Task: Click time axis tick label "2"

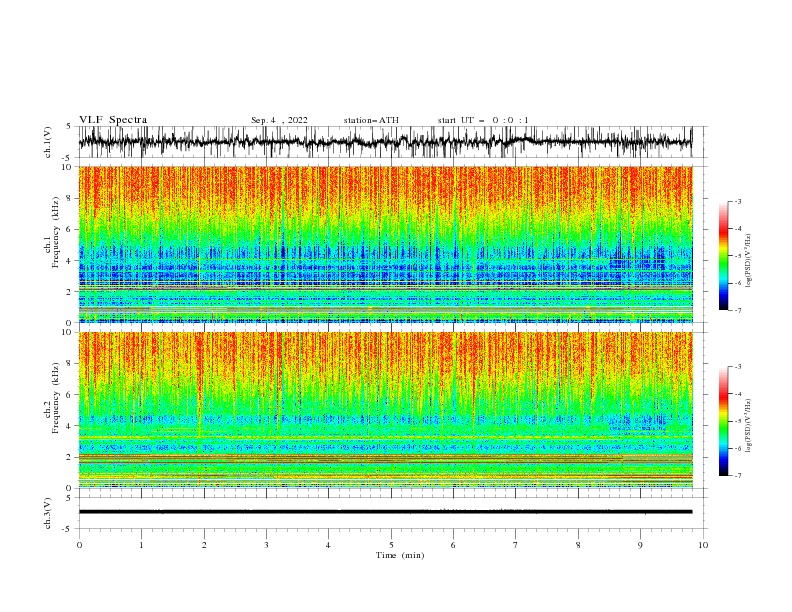Action: (x=204, y=545)
